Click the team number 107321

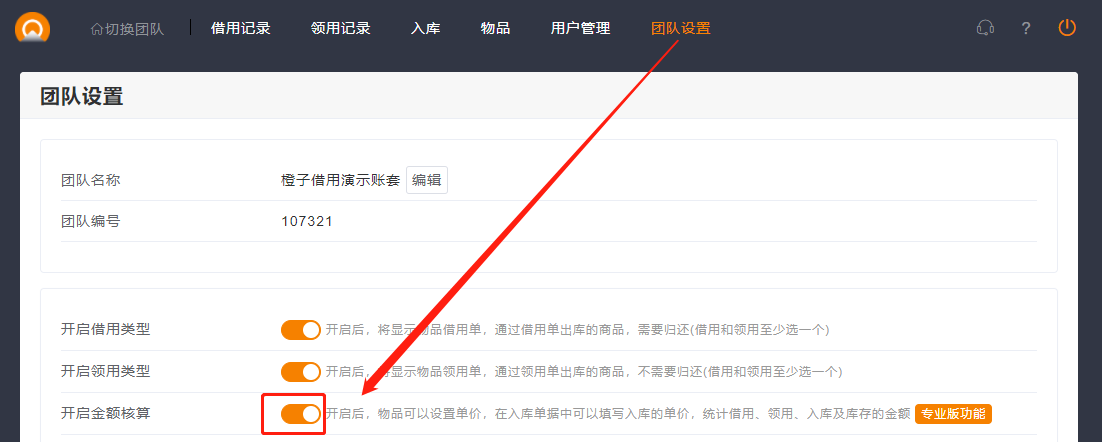click(307, 221)
